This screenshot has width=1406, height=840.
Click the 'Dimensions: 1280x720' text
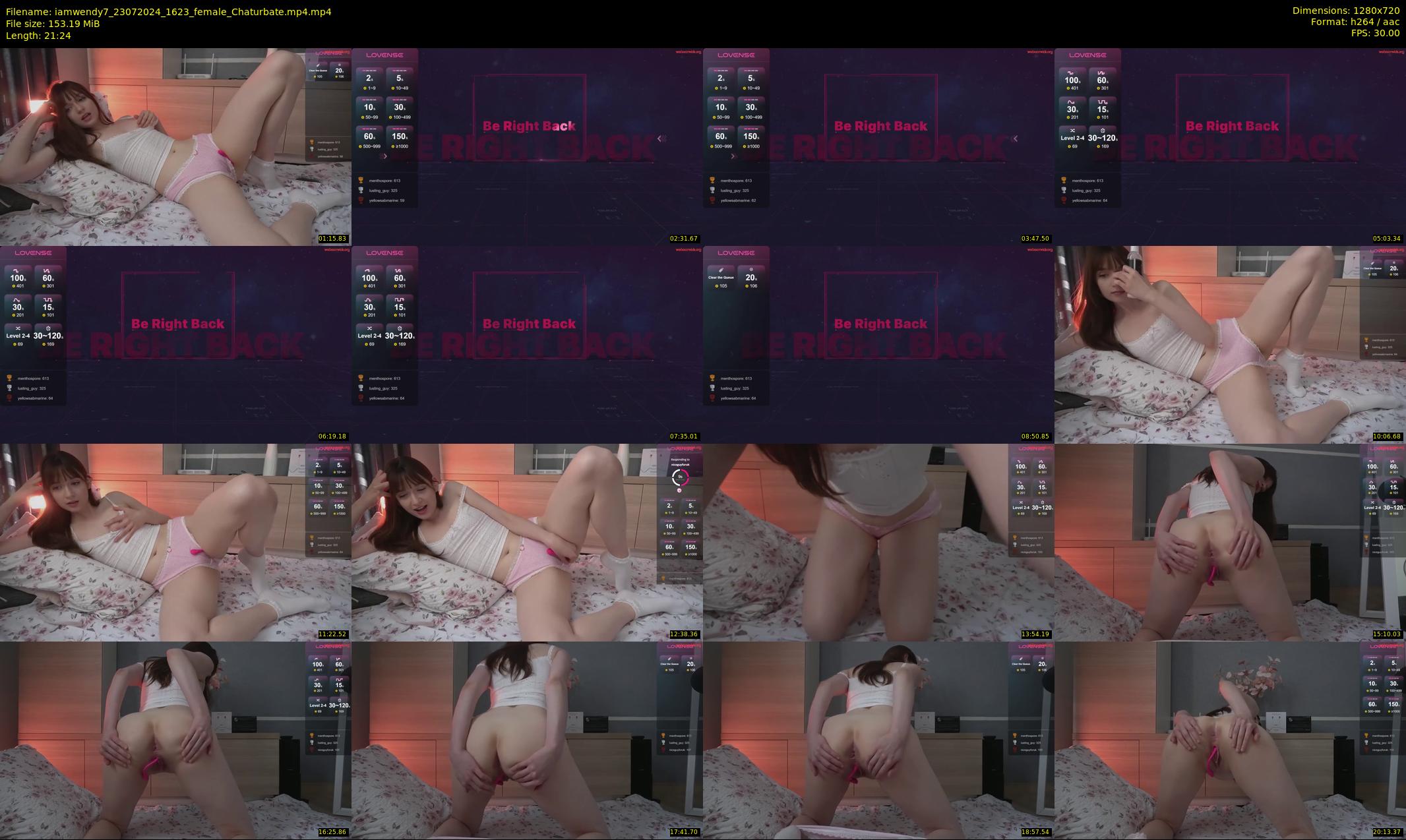[x=1346, y=11]
